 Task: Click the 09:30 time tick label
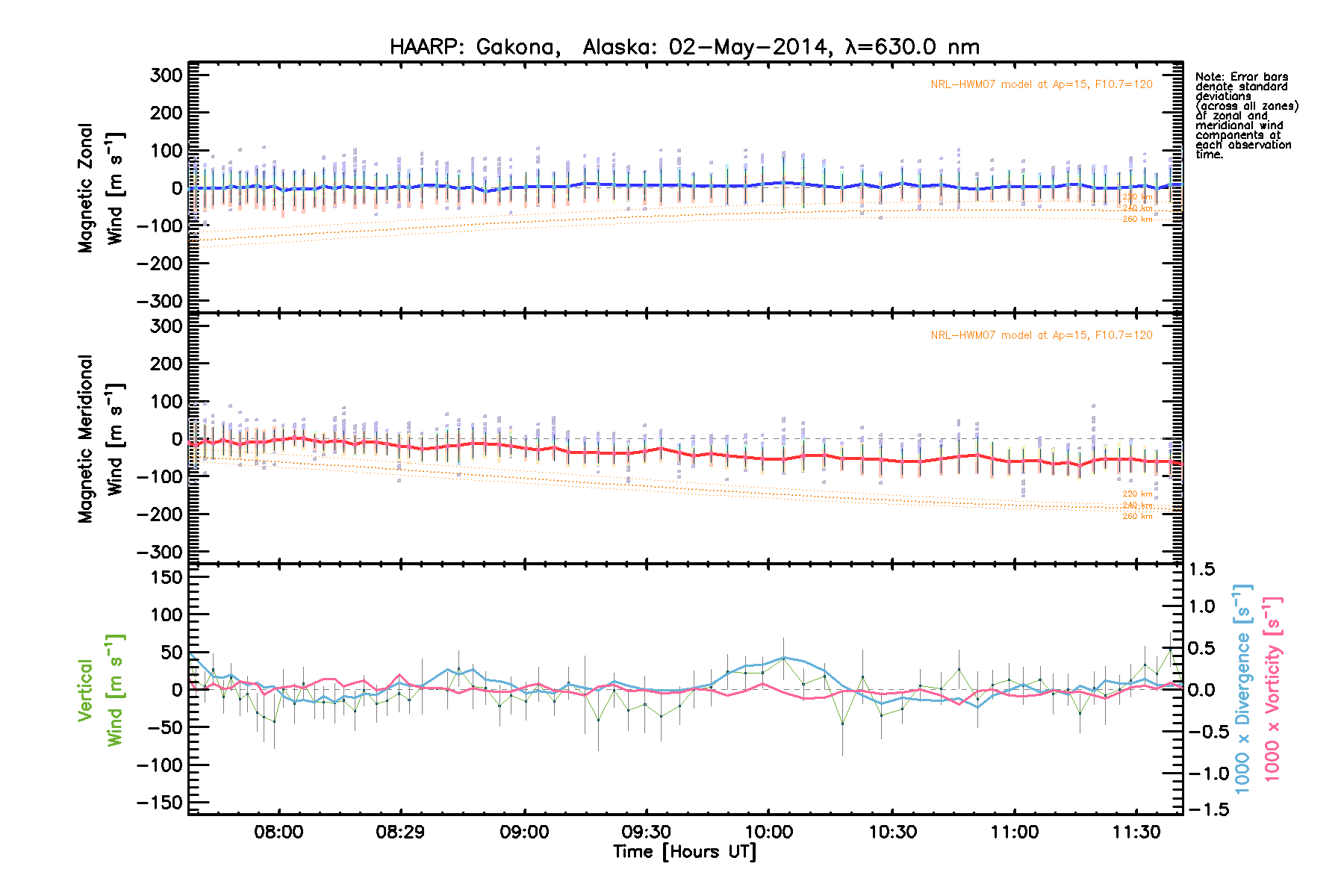[647, 832]
